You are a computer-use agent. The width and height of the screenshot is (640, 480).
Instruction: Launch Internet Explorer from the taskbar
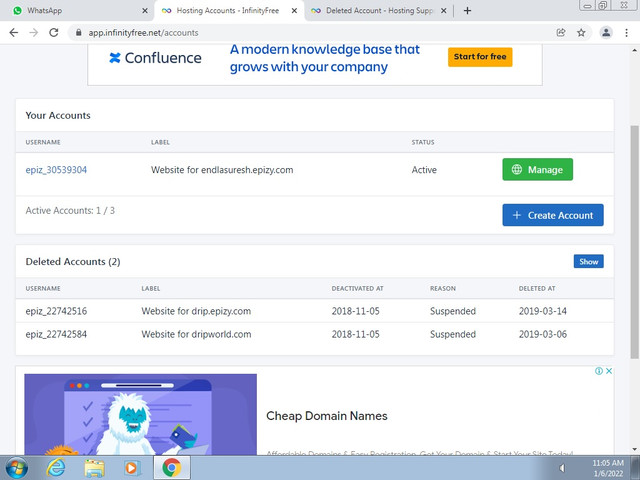(x=56, y=468)
